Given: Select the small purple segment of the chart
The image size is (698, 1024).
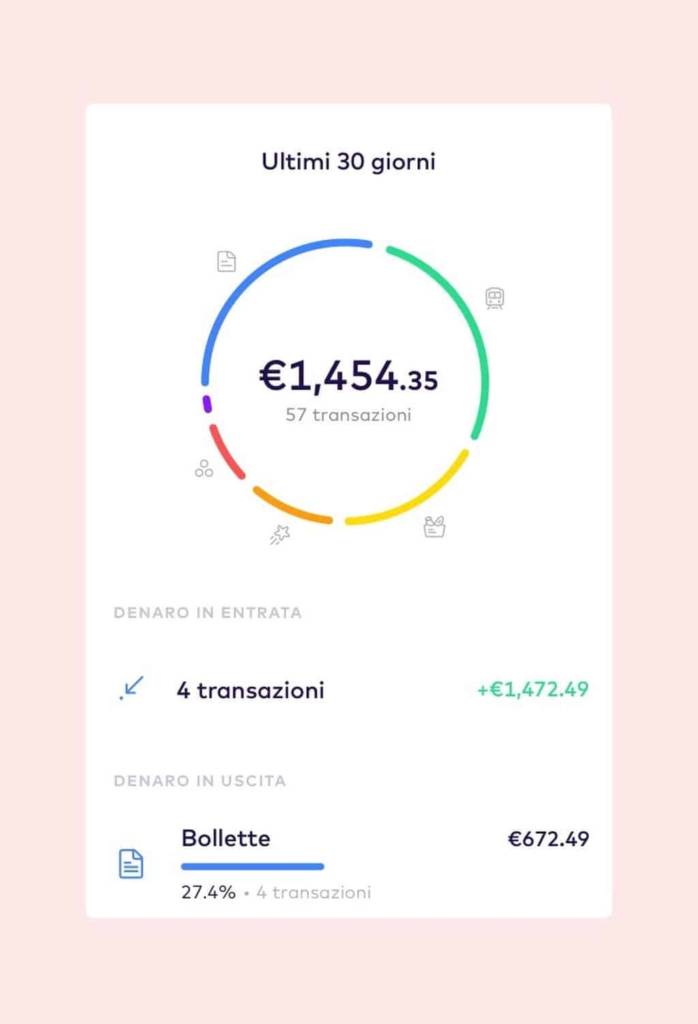Looking at the screenshot, I should [207, 404].
